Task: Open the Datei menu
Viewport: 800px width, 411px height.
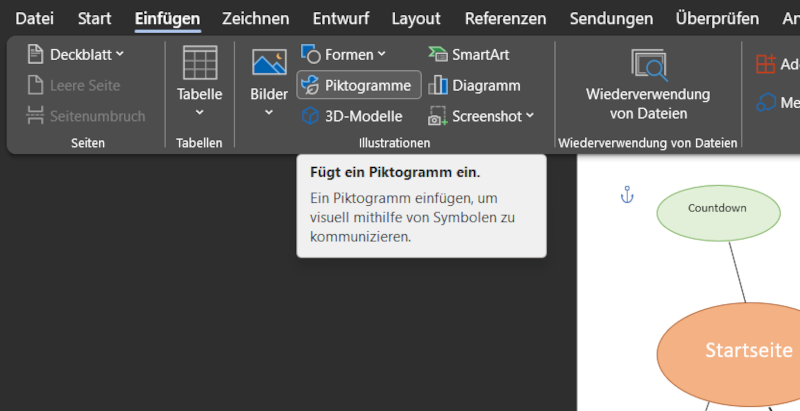Action: click(x=35, y=18)
